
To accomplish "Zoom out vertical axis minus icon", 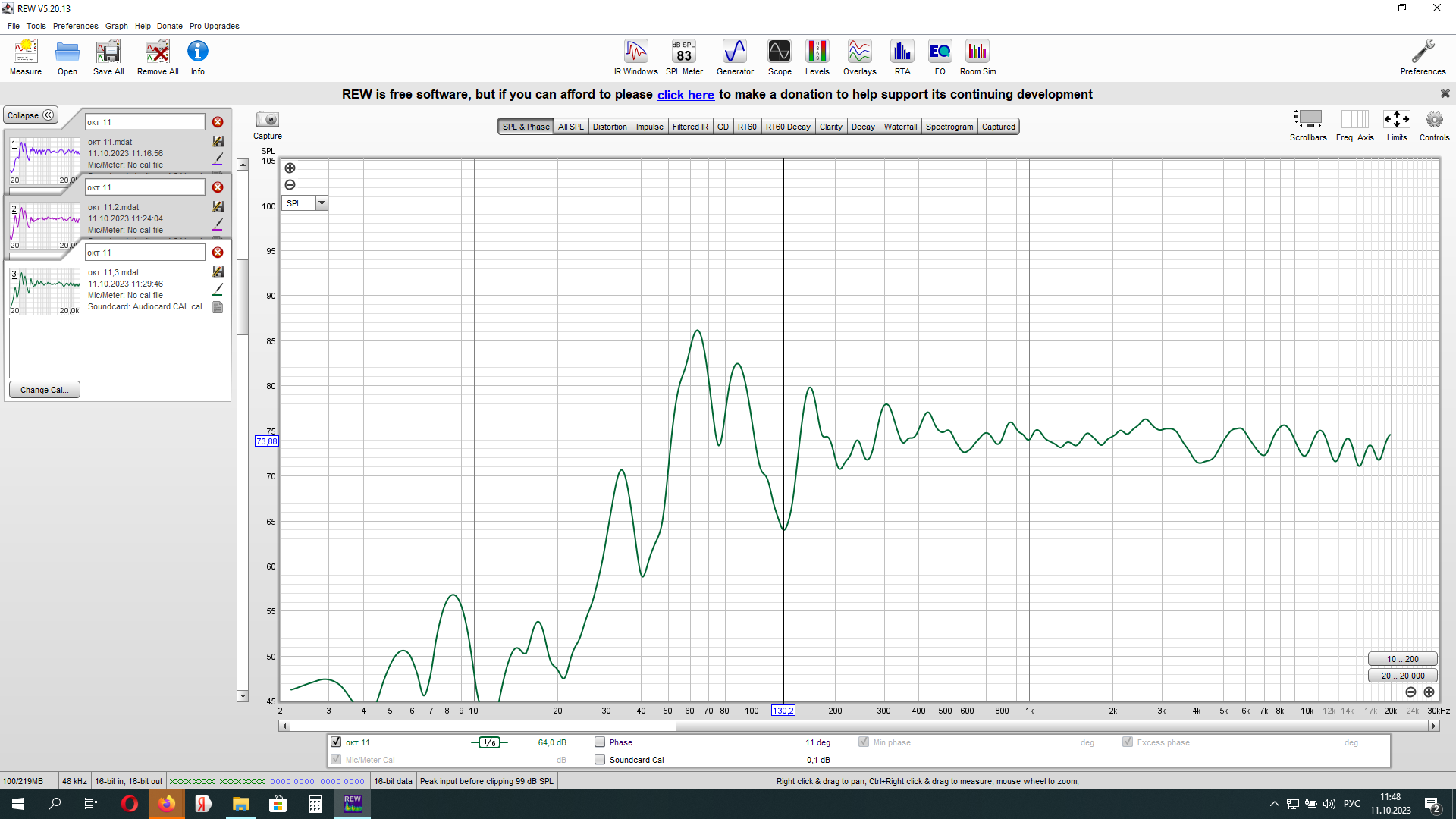I will pyautogui.click(x=290, y=185).
